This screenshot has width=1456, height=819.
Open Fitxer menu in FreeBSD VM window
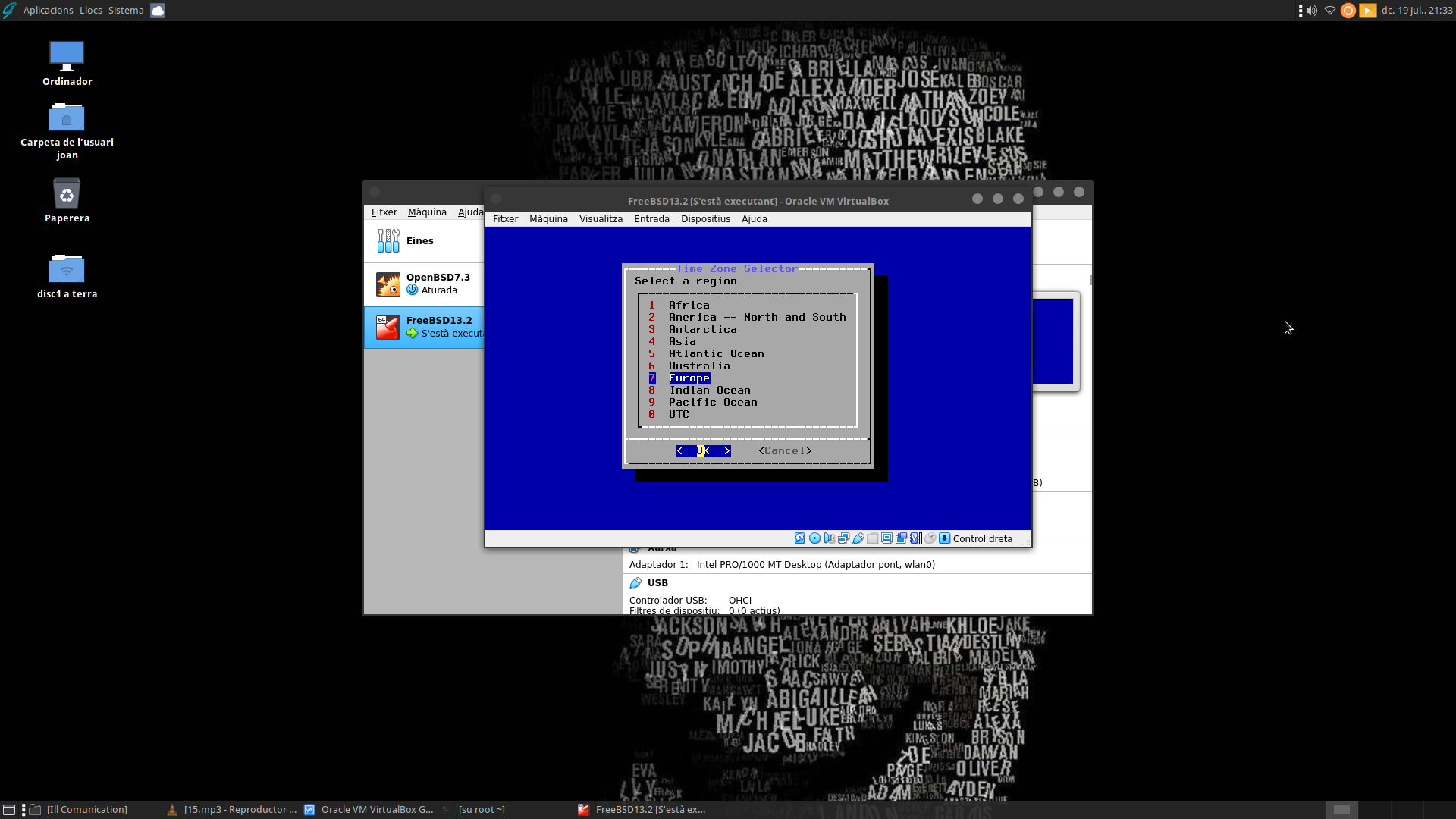point(505,219)
